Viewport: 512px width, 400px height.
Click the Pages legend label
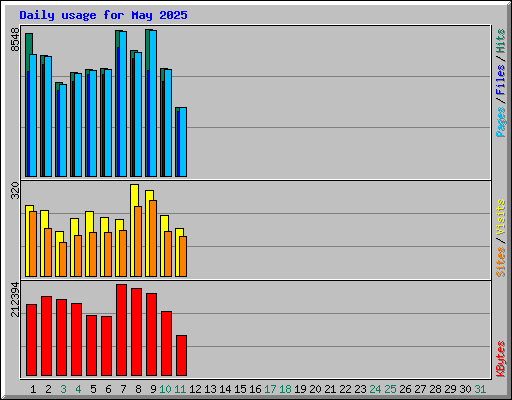500,122
